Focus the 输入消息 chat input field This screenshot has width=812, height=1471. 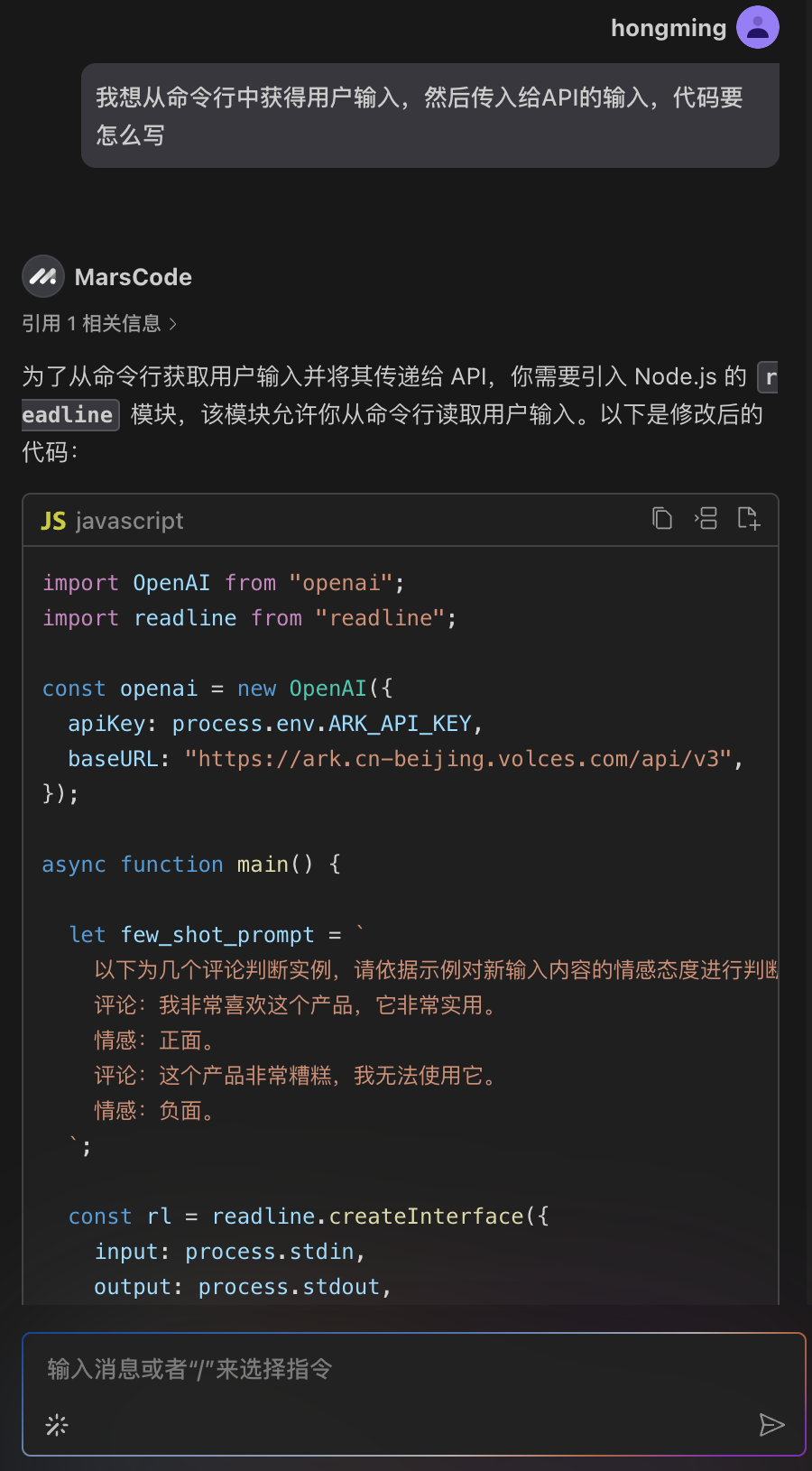[413, 1370]
